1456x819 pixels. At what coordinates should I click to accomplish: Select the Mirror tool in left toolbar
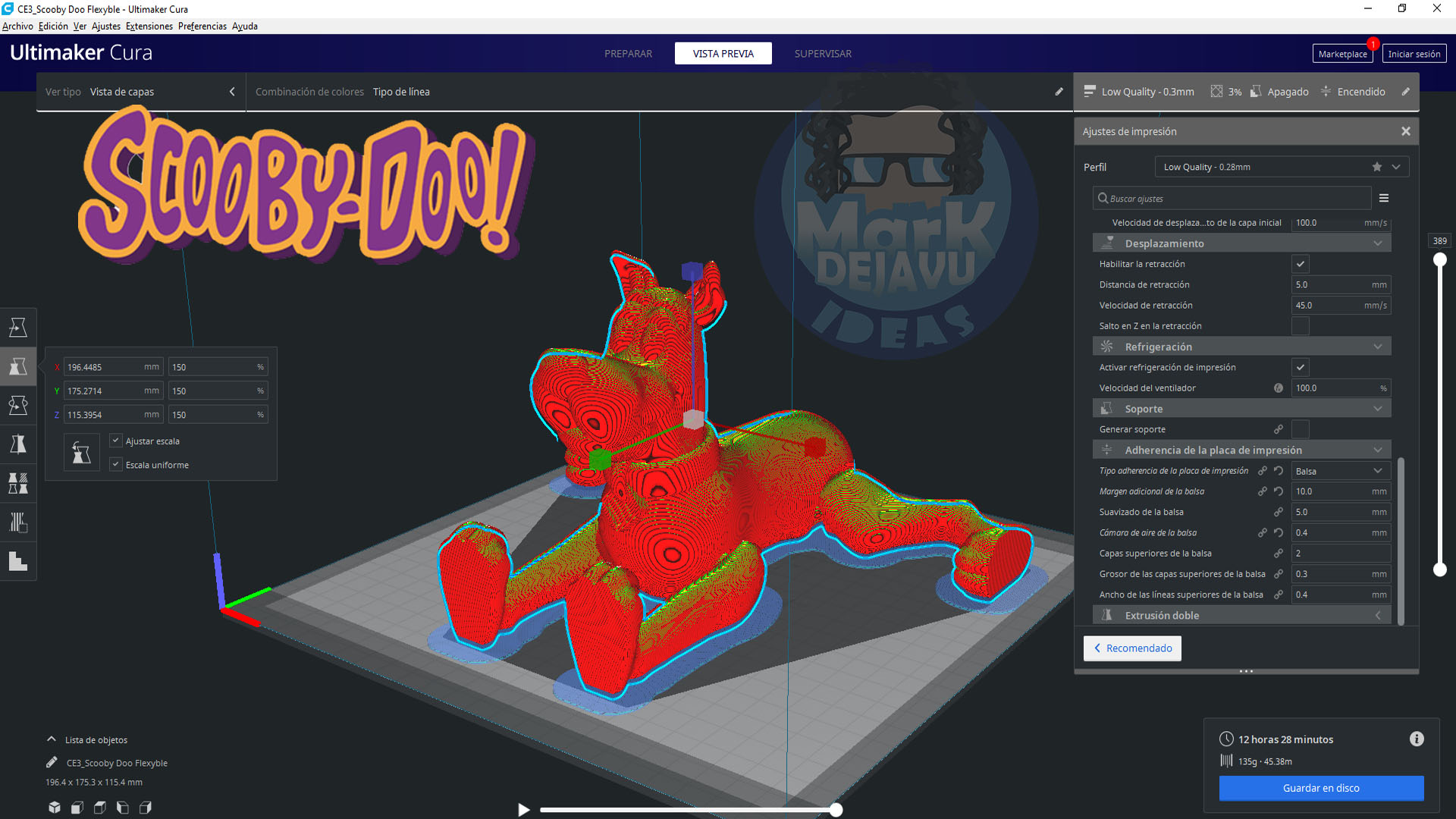click(x=18, y=444)
